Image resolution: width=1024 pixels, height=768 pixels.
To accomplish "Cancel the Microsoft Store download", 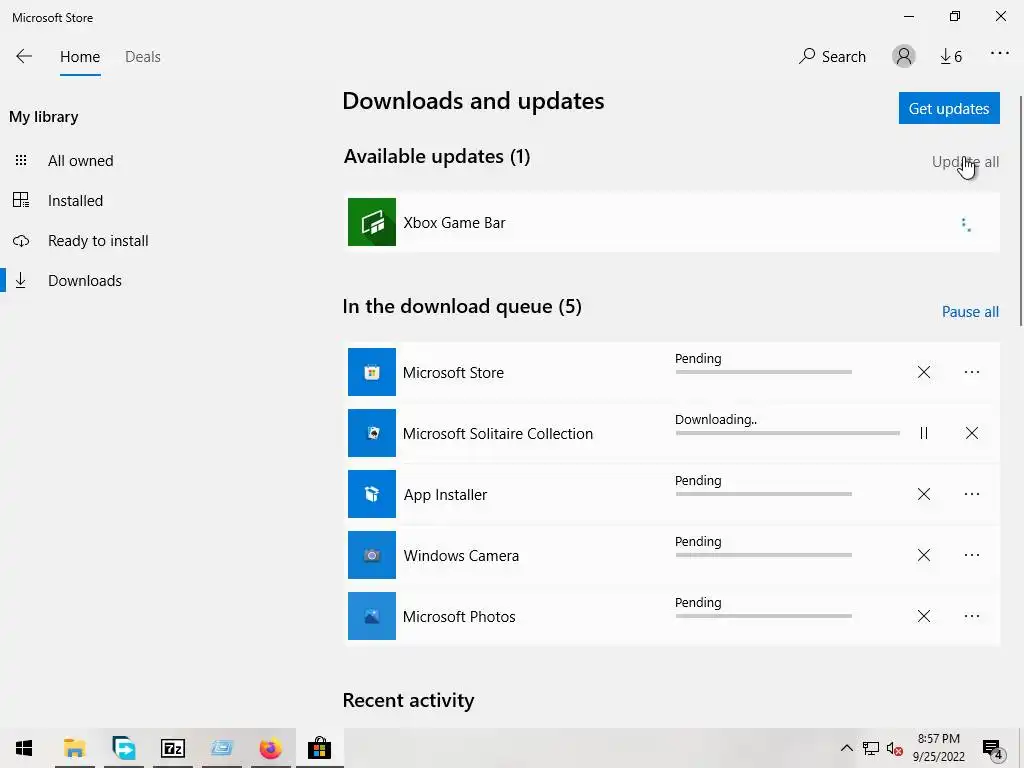I will click(923, 372).
